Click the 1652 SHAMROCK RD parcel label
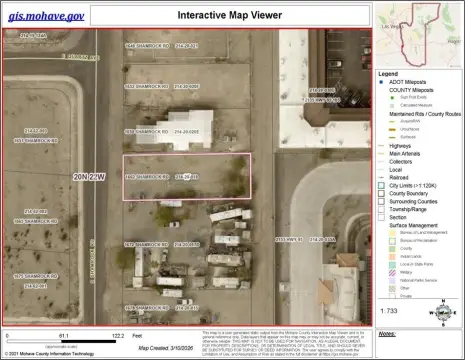Image resolution: width=465 pixels, height=360 pixels. pyautogui.click(x=146, y=87)
